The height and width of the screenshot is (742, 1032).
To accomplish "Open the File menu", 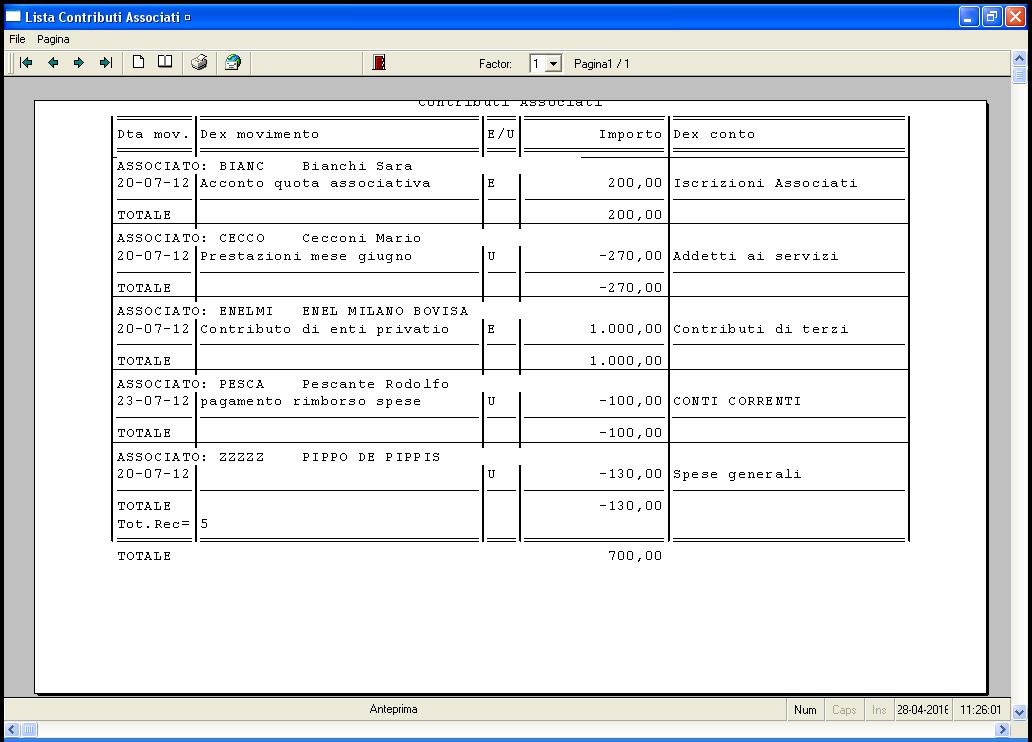I will tap(17, 39).
